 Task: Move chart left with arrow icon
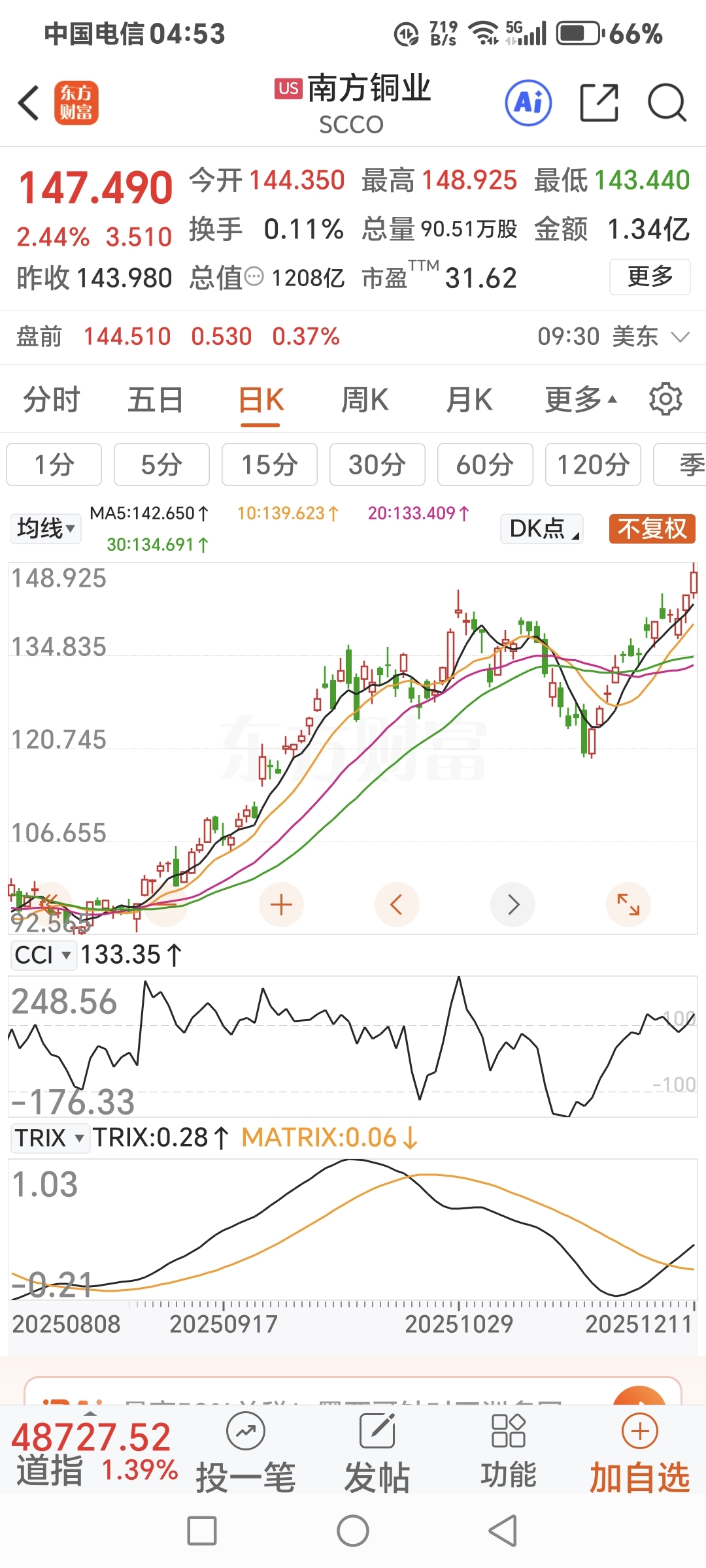pos(396,905)
